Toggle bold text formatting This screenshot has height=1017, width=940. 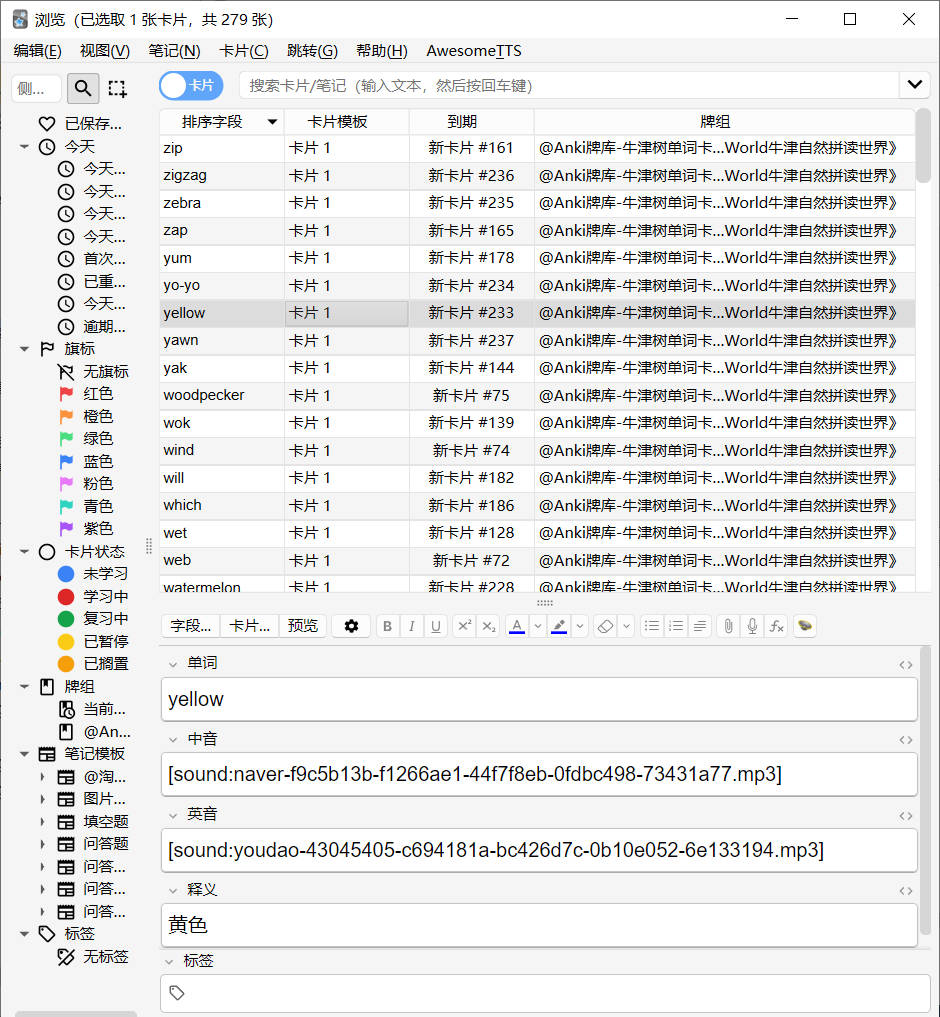[387, 627]
